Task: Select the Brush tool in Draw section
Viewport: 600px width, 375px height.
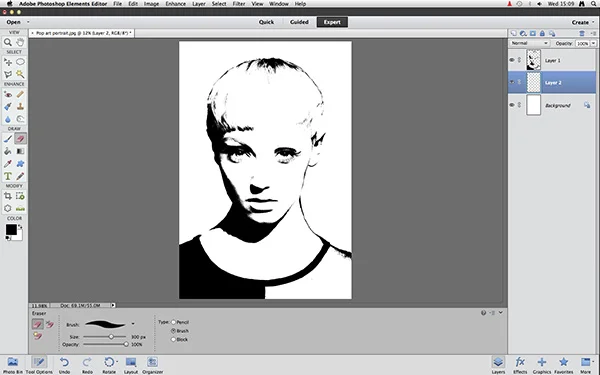Action: 8,139
